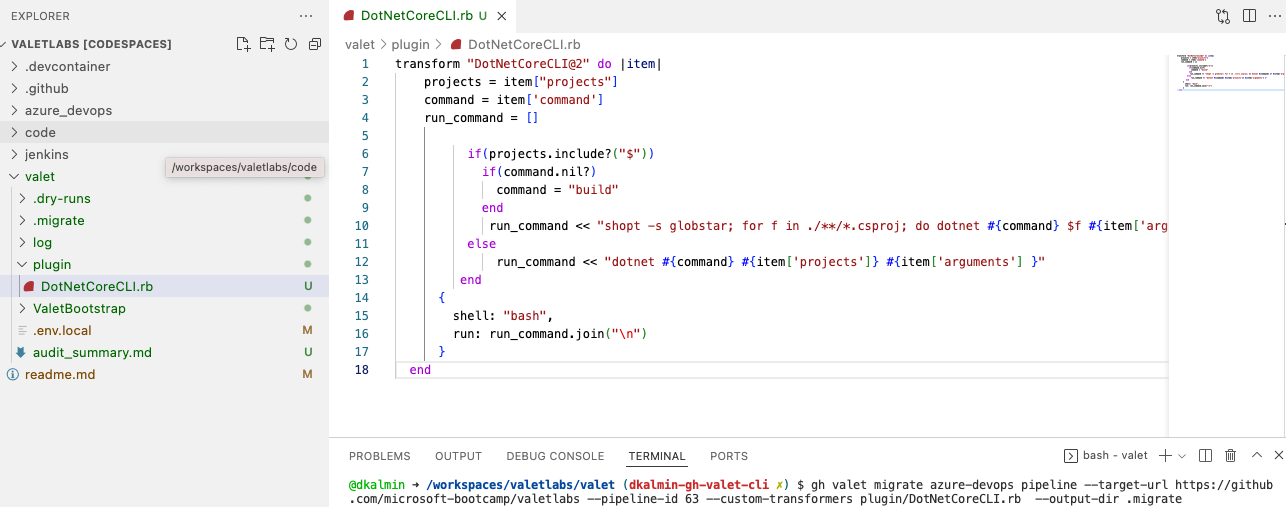
Task: Refresh the Explorer file tree
Action: (x=291, y=44)
